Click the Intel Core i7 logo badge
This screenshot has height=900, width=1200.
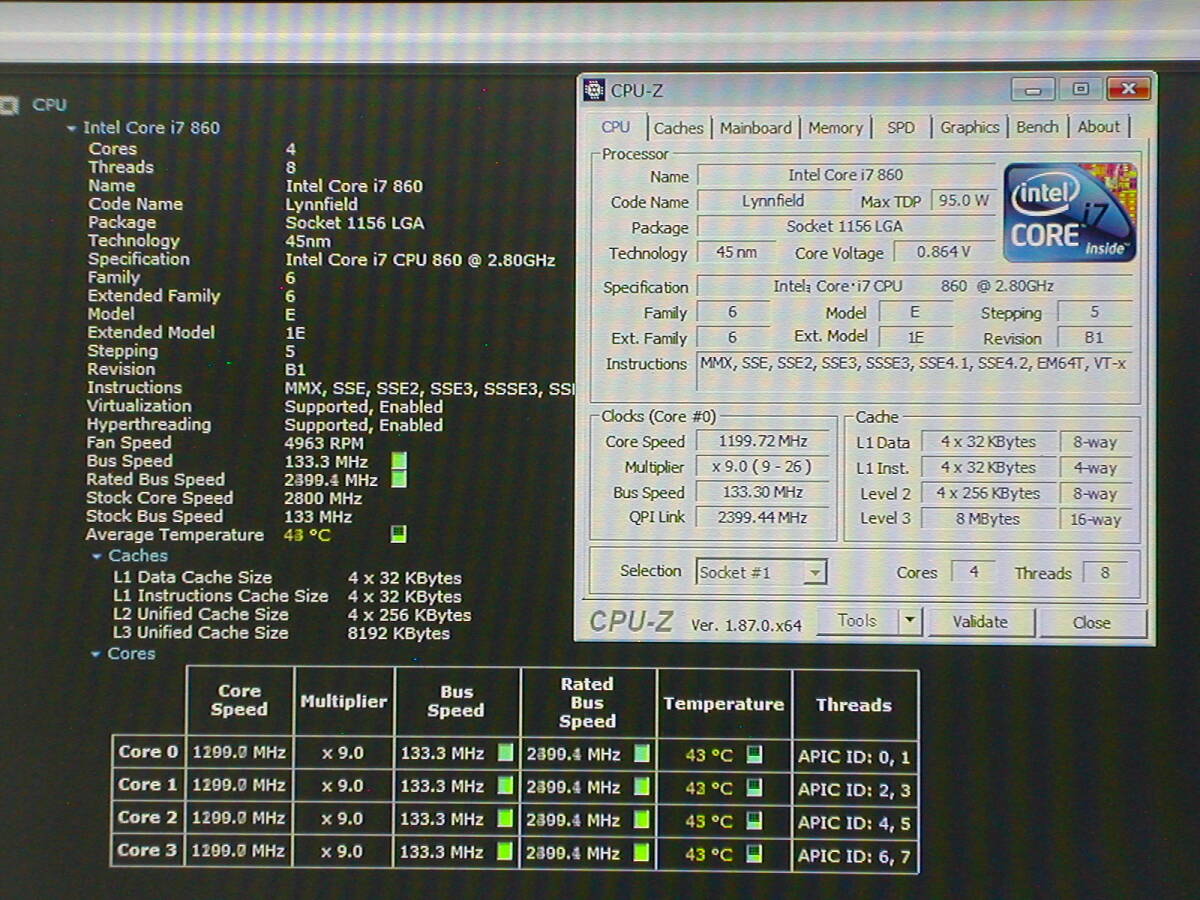click(x=1070, y=212)
